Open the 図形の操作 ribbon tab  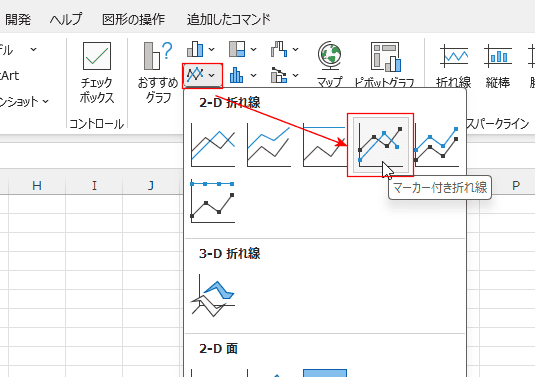(x=133, y=19)
